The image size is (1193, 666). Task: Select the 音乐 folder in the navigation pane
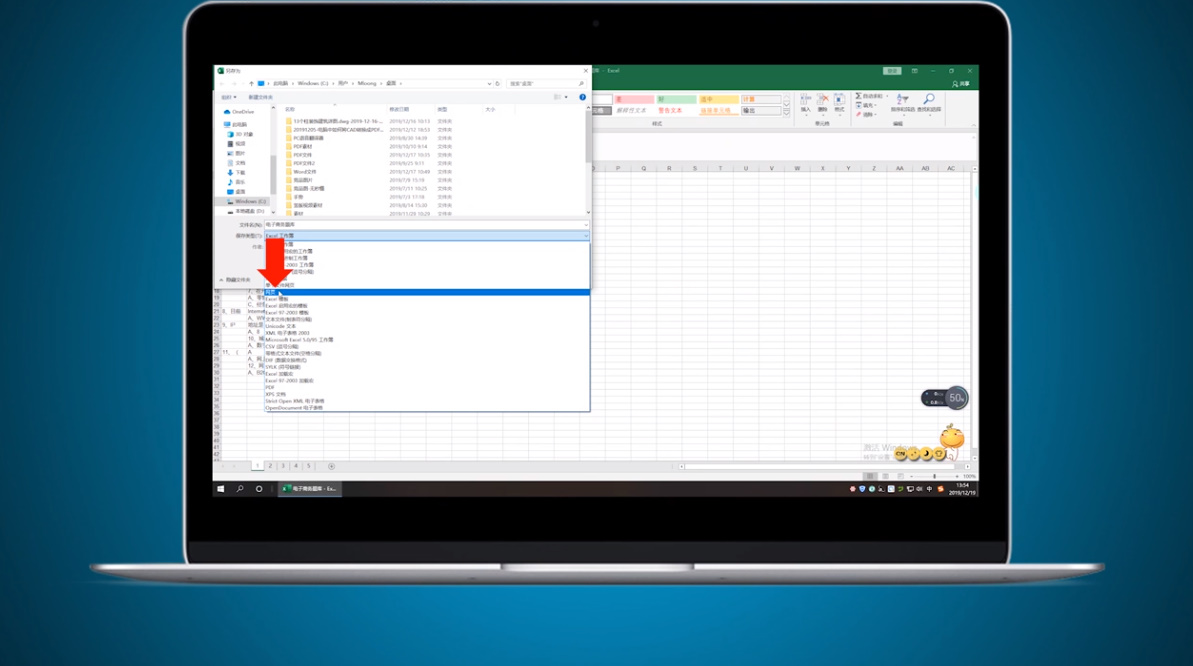pyautogui.click(x=237, y=183)
